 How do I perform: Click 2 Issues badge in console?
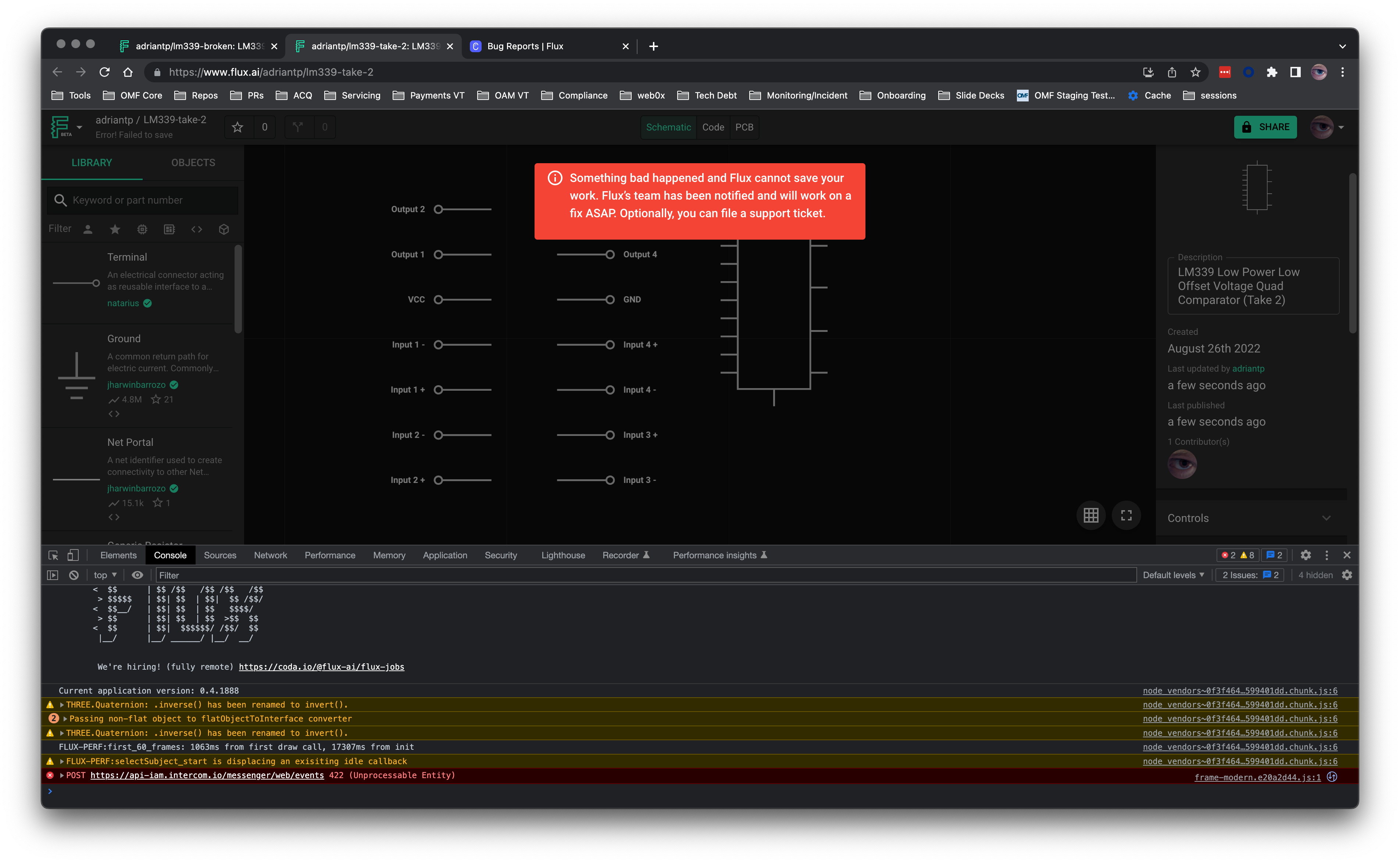[1250, 575]
